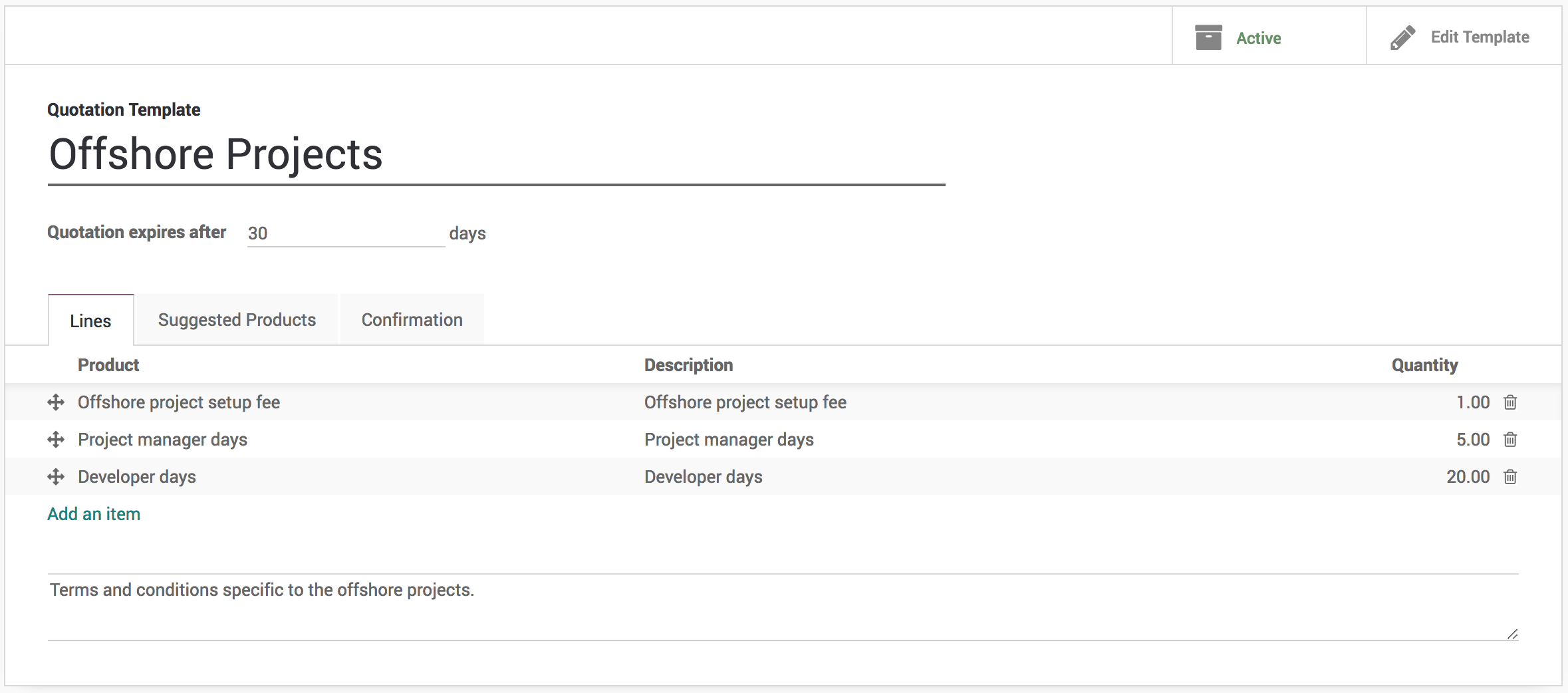This screenshot has height=693, width=1568.
Task: Edit the Developer days quantity 20.00
Action: click(1468, 477)
